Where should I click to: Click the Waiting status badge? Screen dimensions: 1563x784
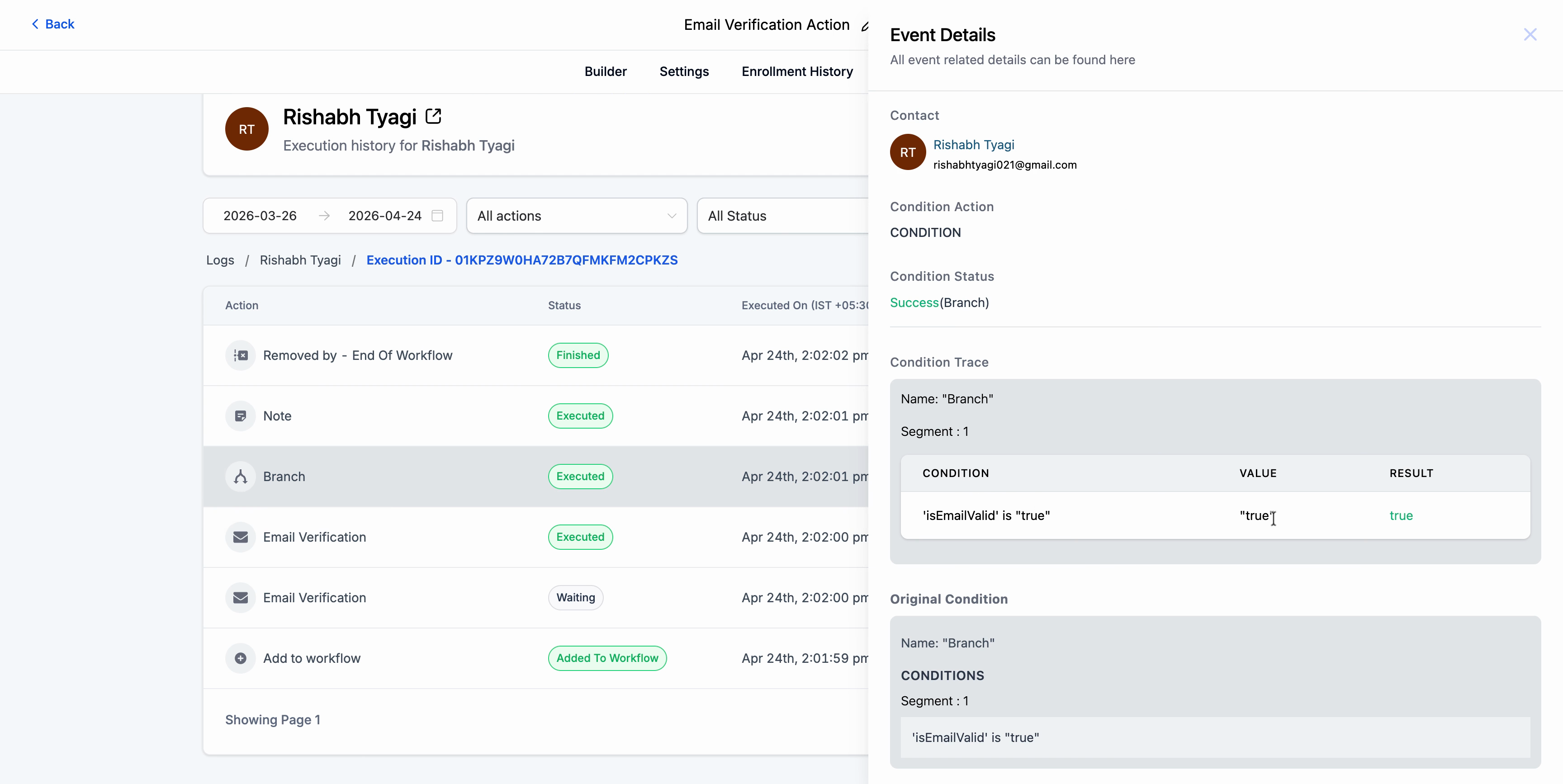click(x=575, y=598)
